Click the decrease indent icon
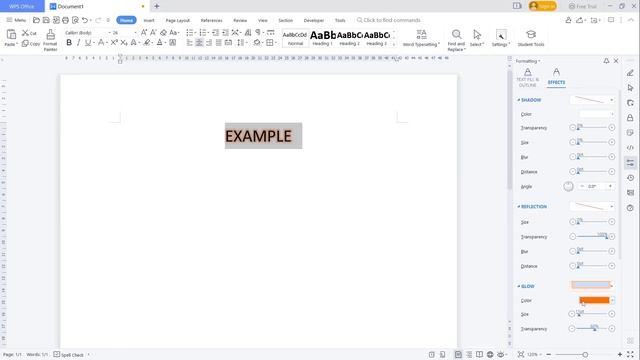640x360 pixels. 216,32
